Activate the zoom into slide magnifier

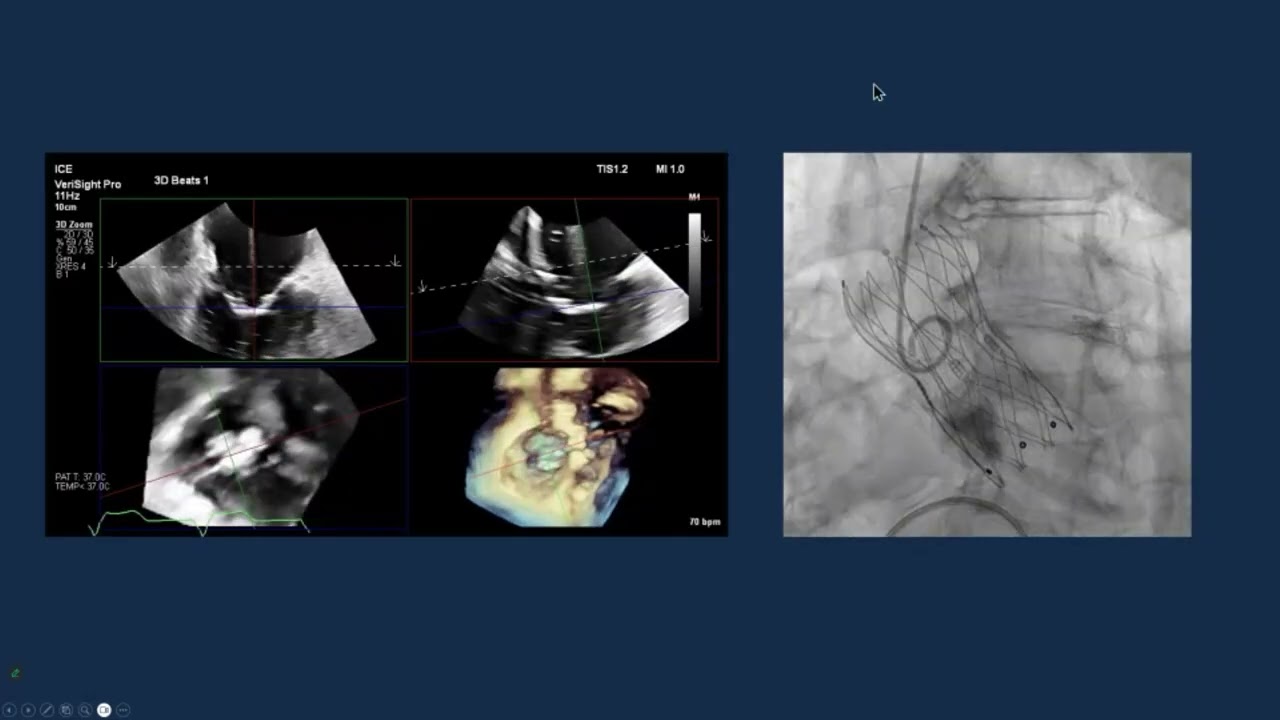coord(85,710)
